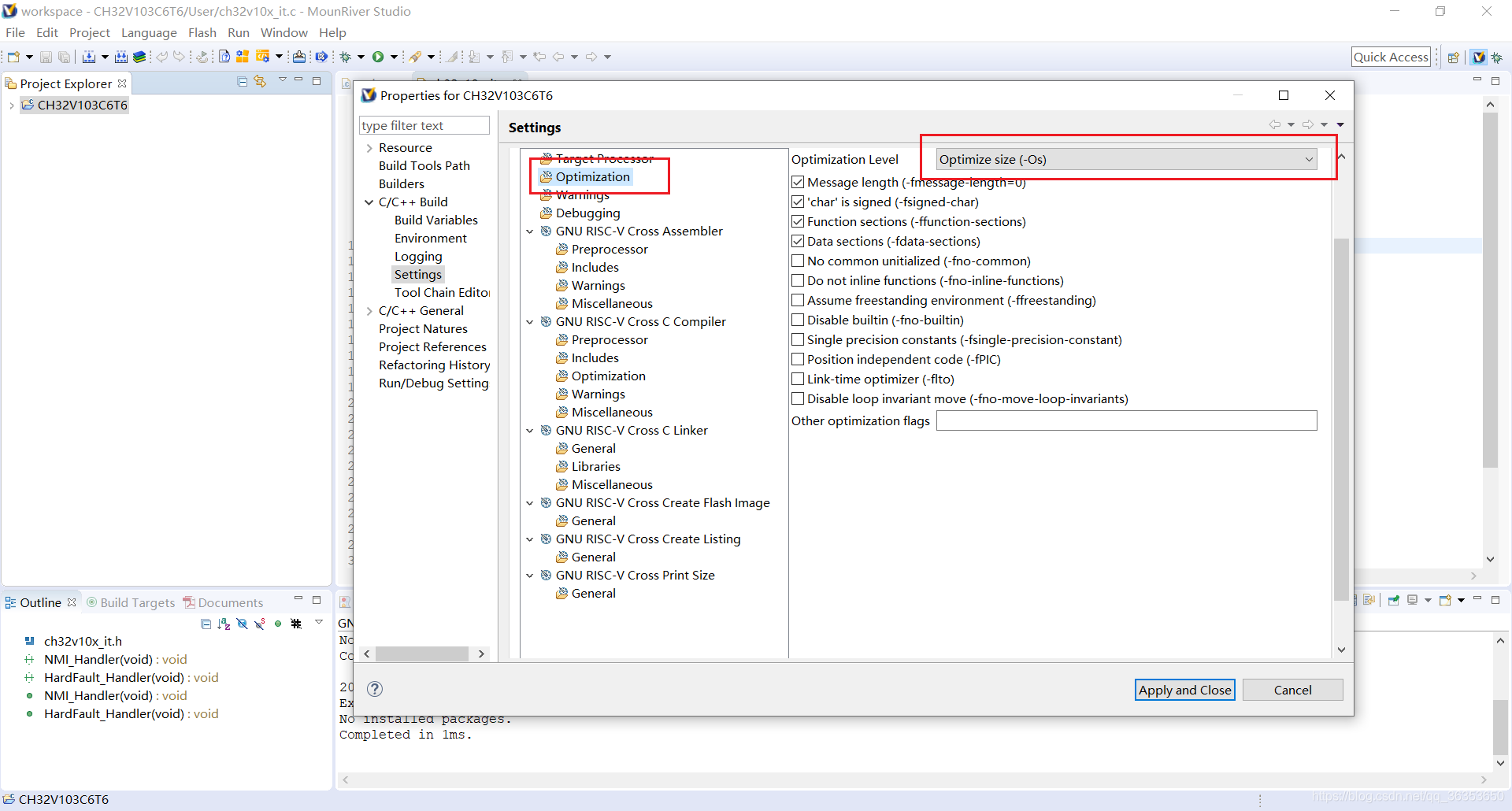This screenshot has height=811, width=1512.
Task: Enable No common unitialized (-fno-common)
Action: [x=798, y=261]
